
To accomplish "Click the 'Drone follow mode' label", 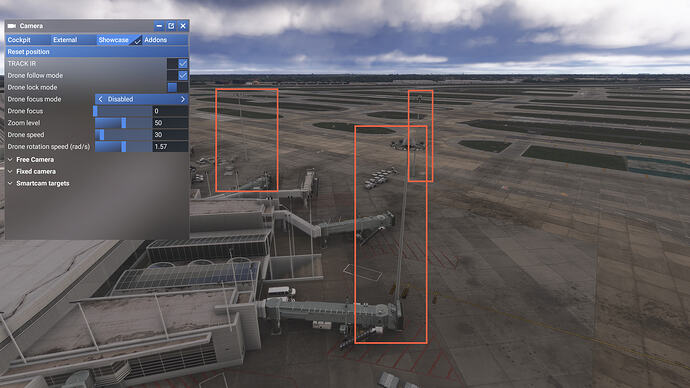I will (x=35, y=75).
